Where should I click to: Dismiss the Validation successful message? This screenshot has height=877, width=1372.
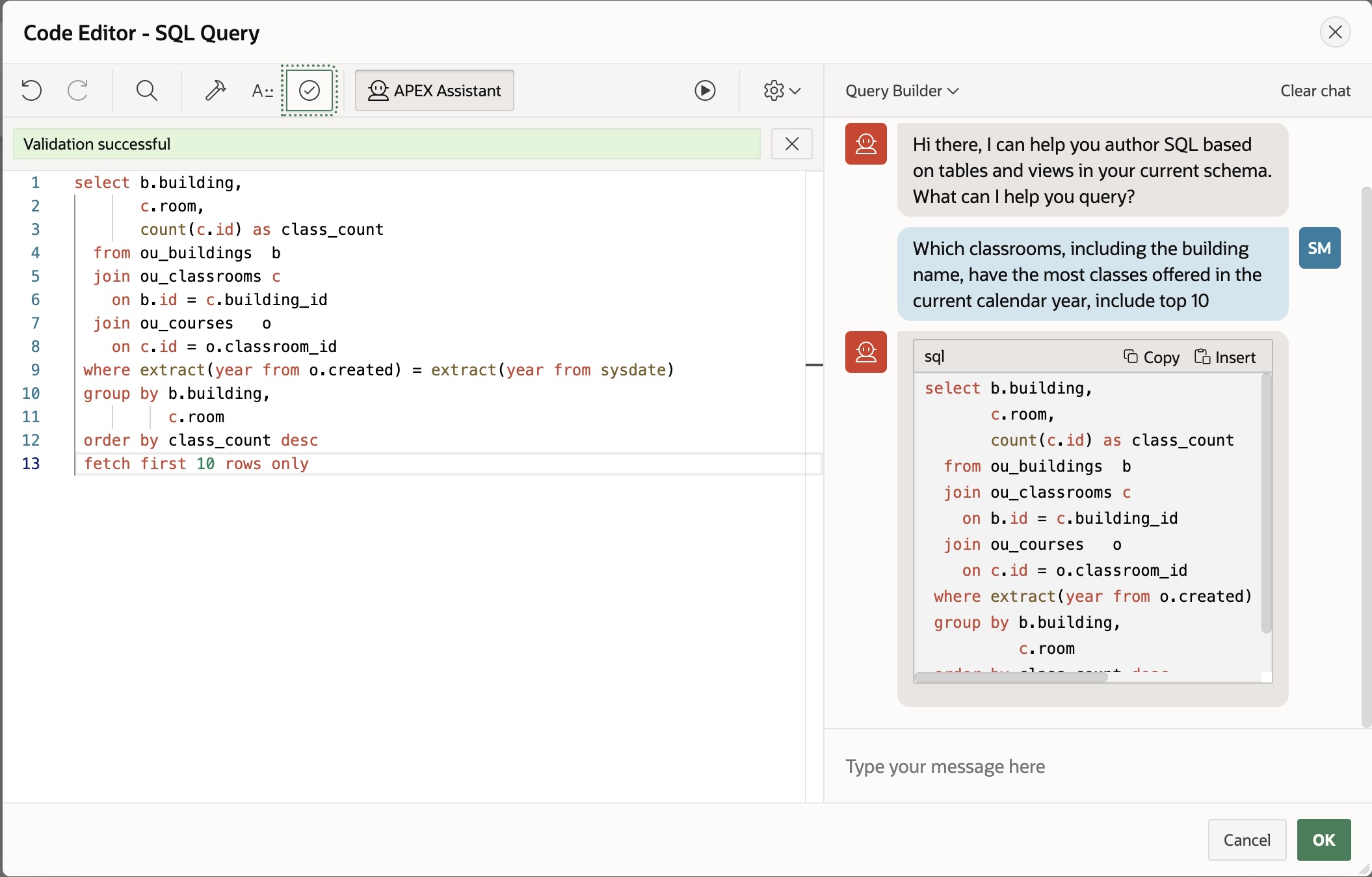(x=791, y=144)
